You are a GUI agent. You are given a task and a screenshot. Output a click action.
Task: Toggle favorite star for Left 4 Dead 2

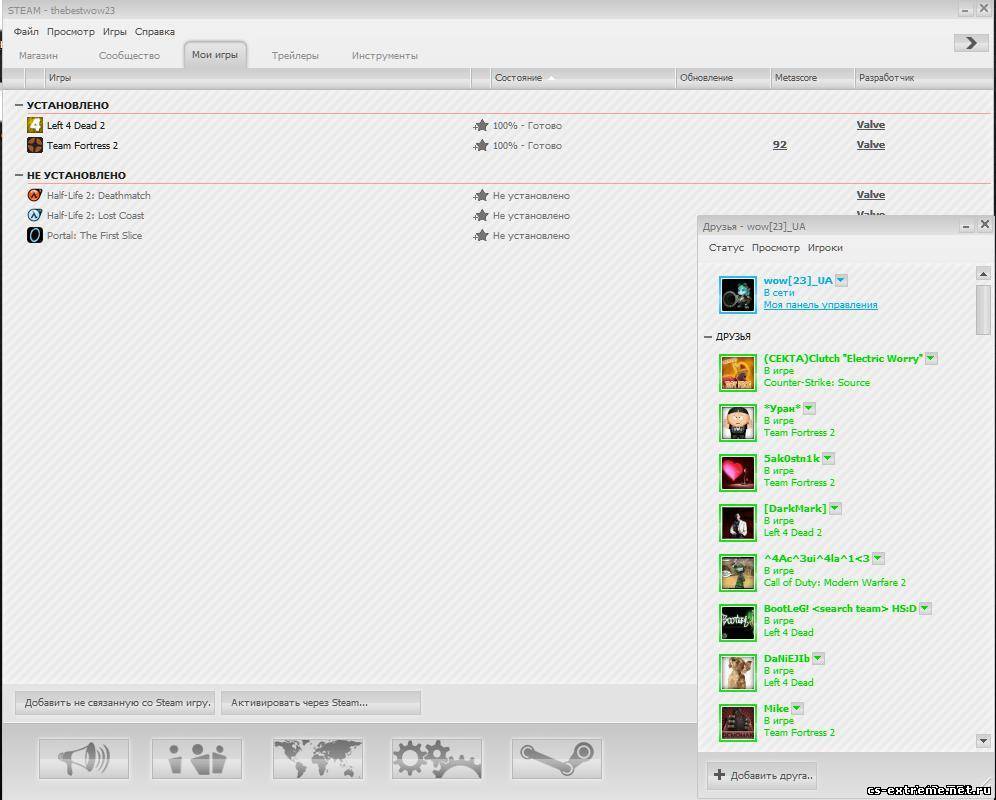(x=481, y=126)
